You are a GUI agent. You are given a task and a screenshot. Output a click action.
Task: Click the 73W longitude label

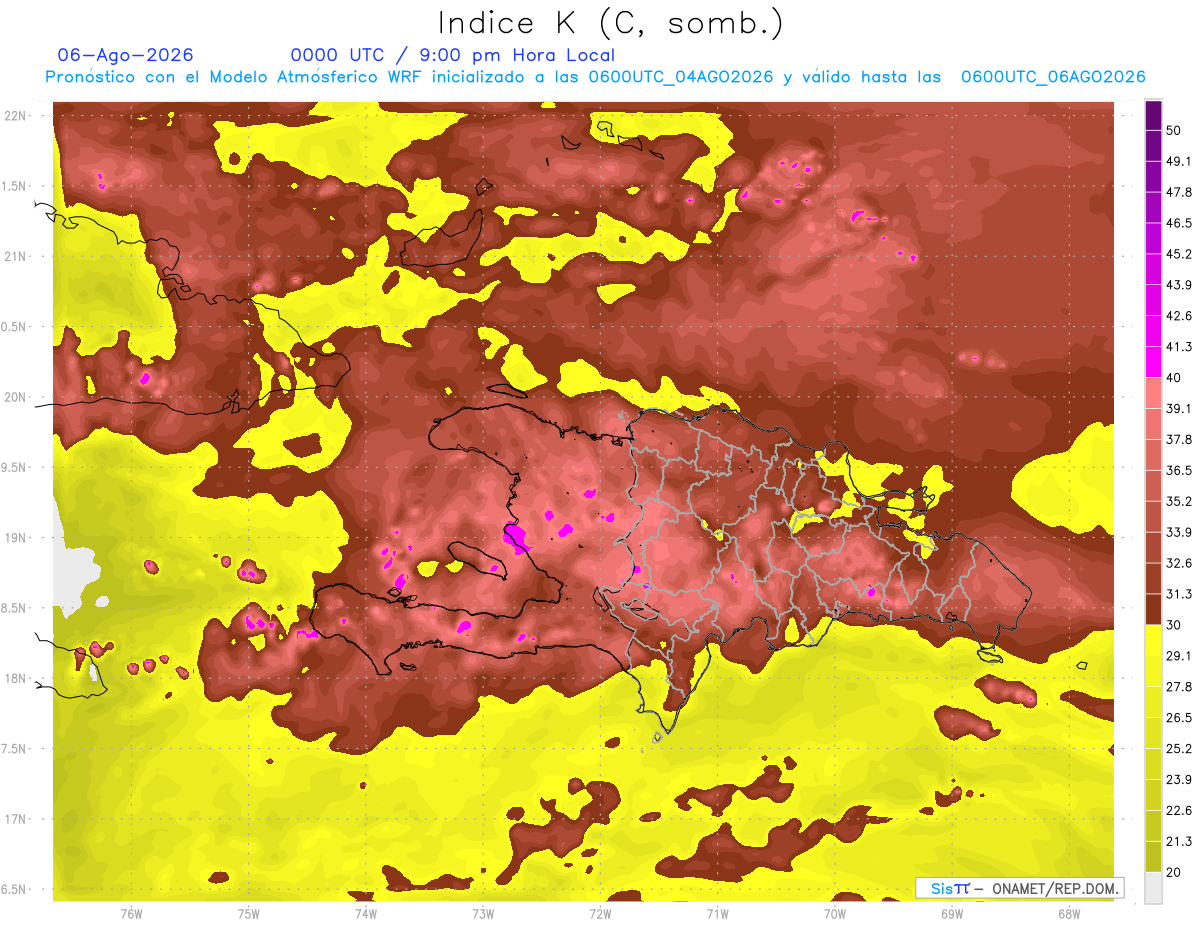point(483,913)
